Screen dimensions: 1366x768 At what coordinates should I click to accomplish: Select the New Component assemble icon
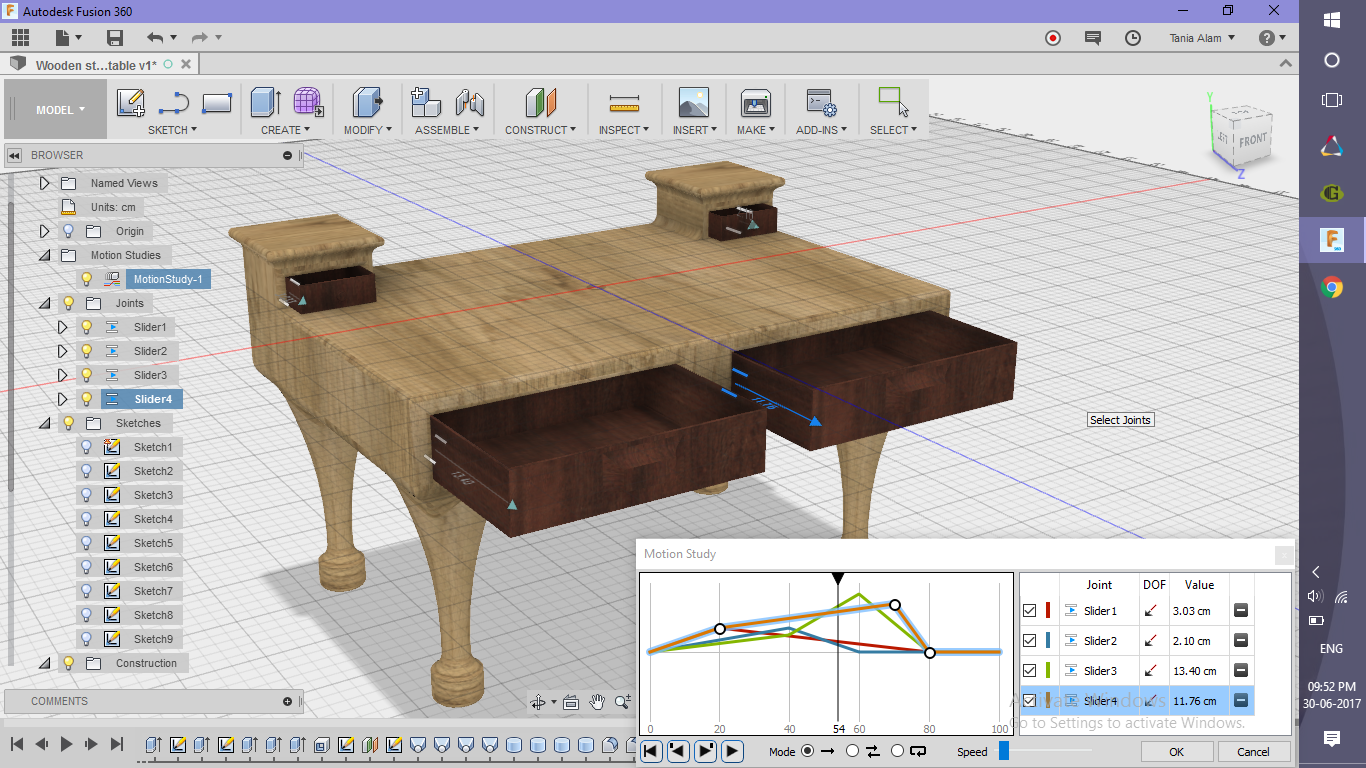[x=426, y=102]
